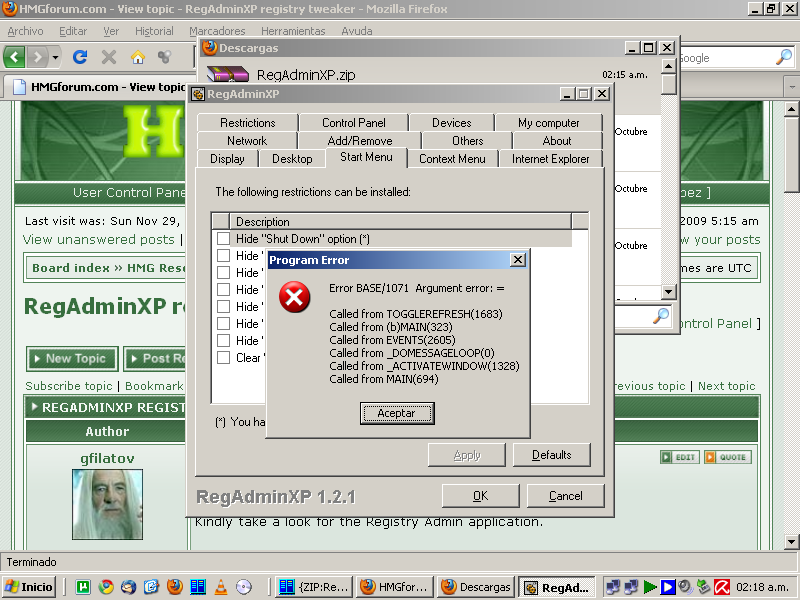The height and width of the screenshot is (600, 800).
Task: Tick the checkbox of the third restriction row
Action: [x=223, y=272]
